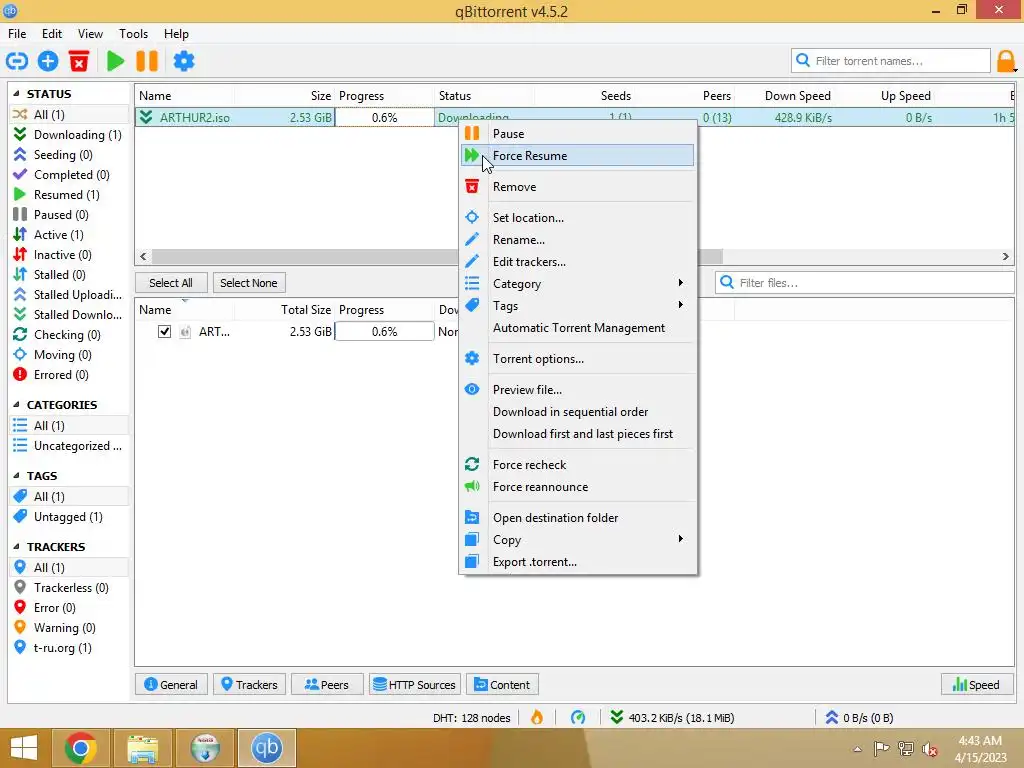Click the ARTHUR2.iso torrent progress bar
This screenshot has height=768, width=1024.
click(384, 118)
